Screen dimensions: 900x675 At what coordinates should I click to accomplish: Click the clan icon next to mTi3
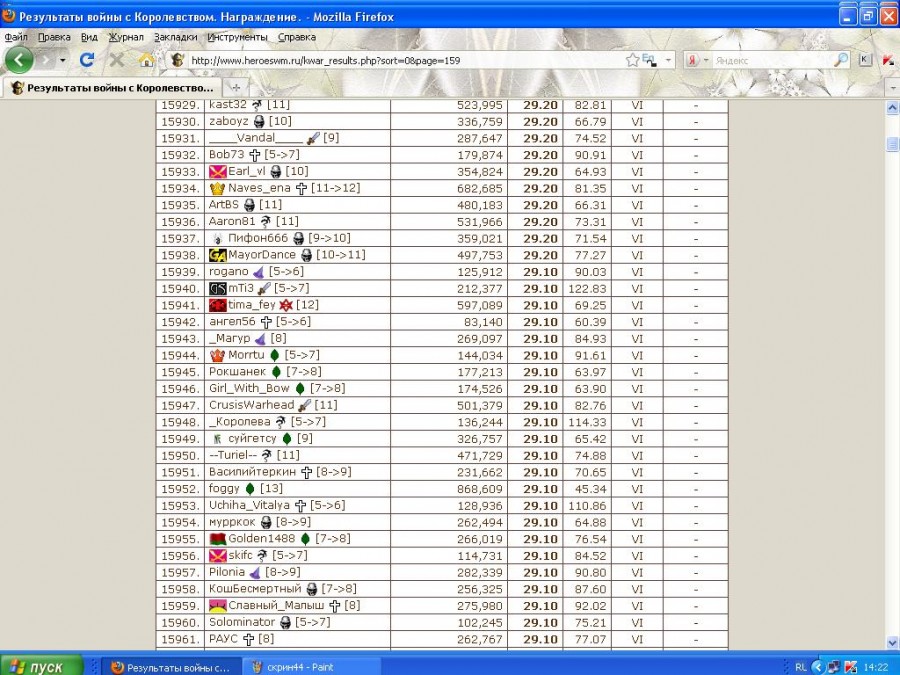point(218,288)
